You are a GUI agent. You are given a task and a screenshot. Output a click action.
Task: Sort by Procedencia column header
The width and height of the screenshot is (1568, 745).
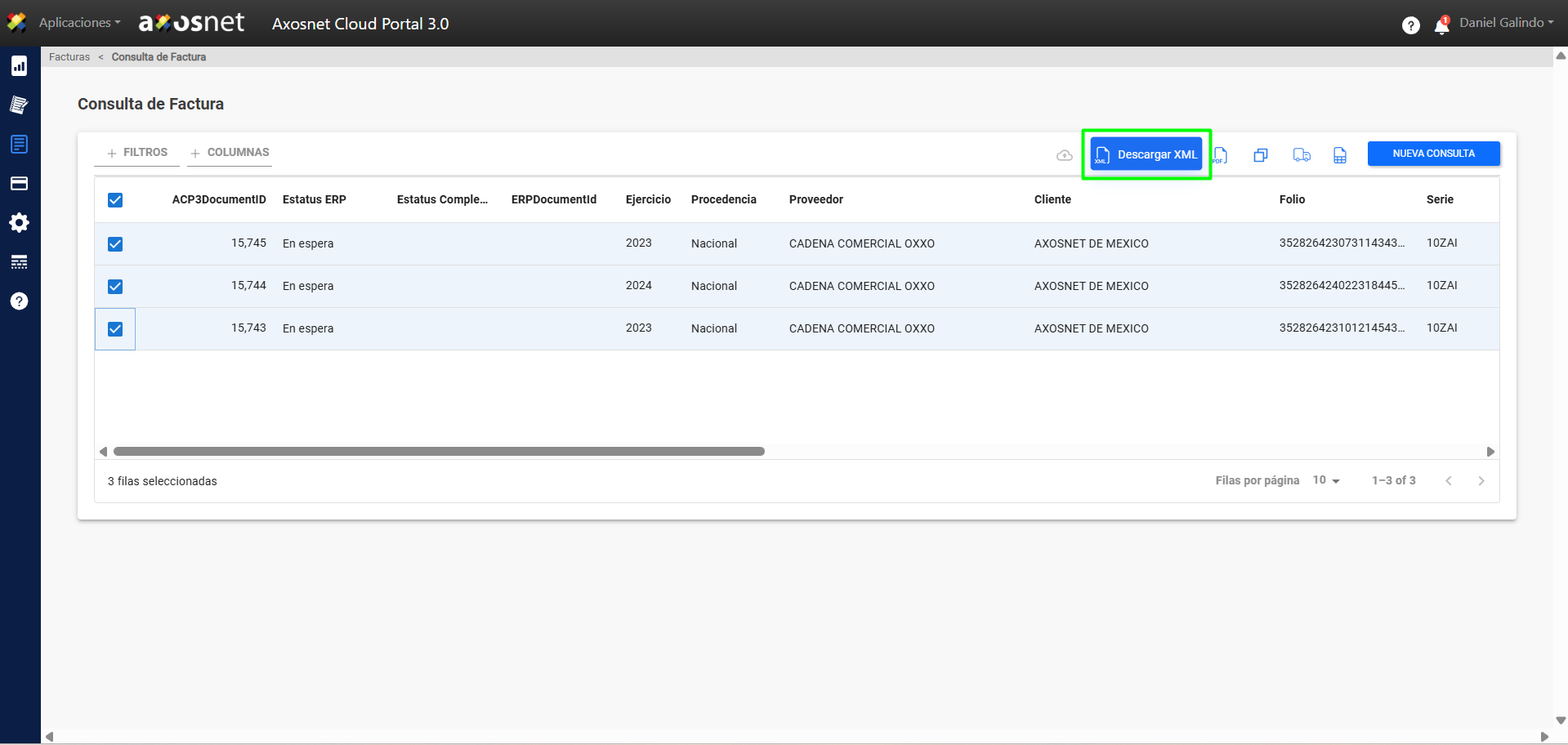pyautogui.click(x=724, y=199)
